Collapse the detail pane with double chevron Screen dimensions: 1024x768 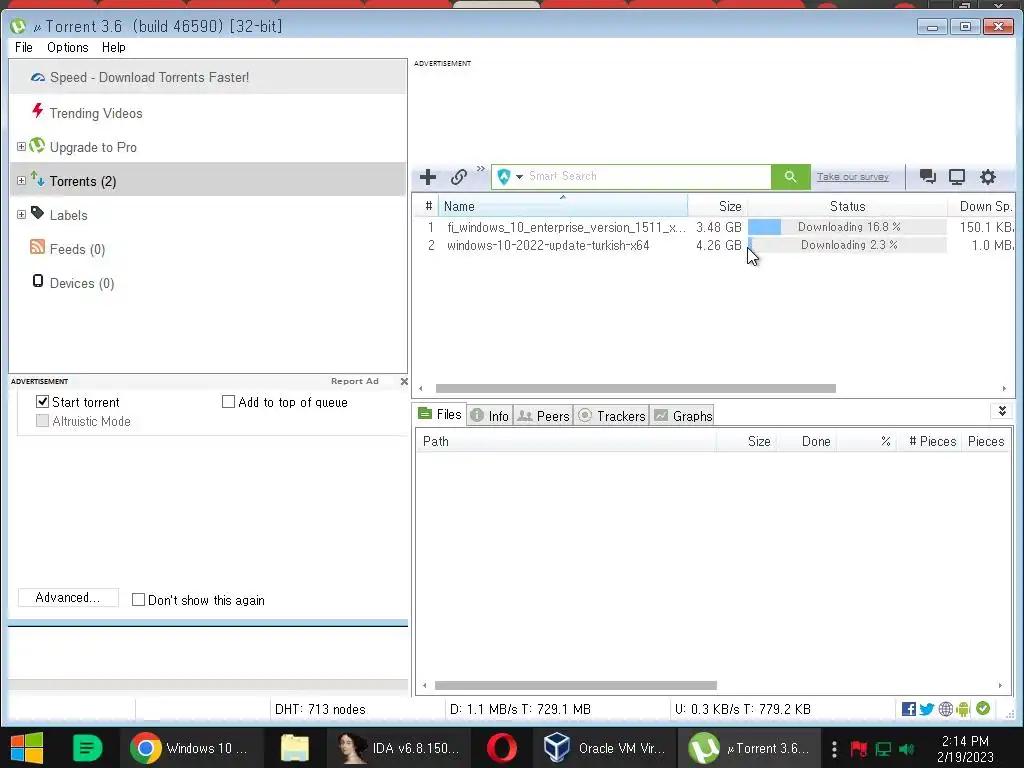1002,411
